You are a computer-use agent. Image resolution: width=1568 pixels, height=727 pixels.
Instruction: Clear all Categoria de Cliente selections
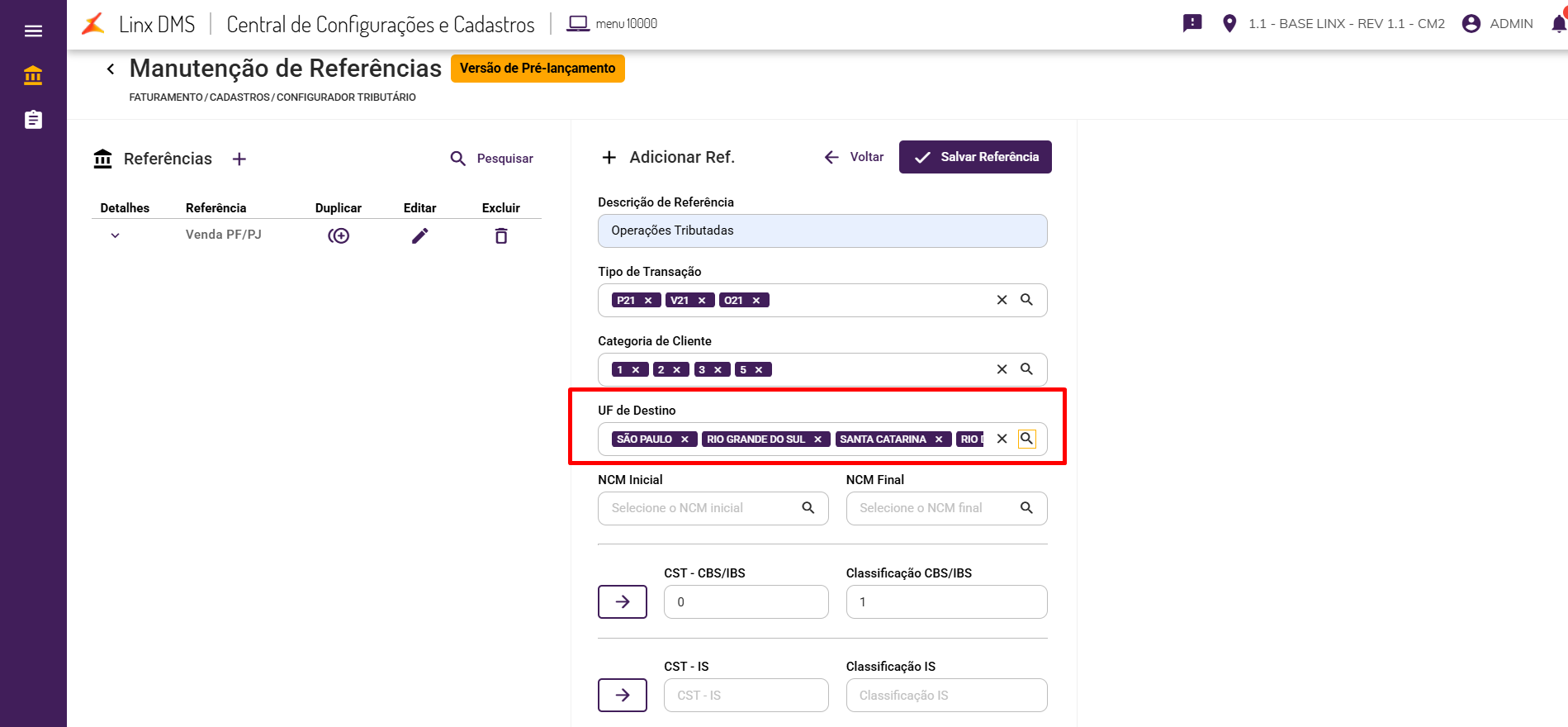pyautogui.click(x=1002, y=369)
